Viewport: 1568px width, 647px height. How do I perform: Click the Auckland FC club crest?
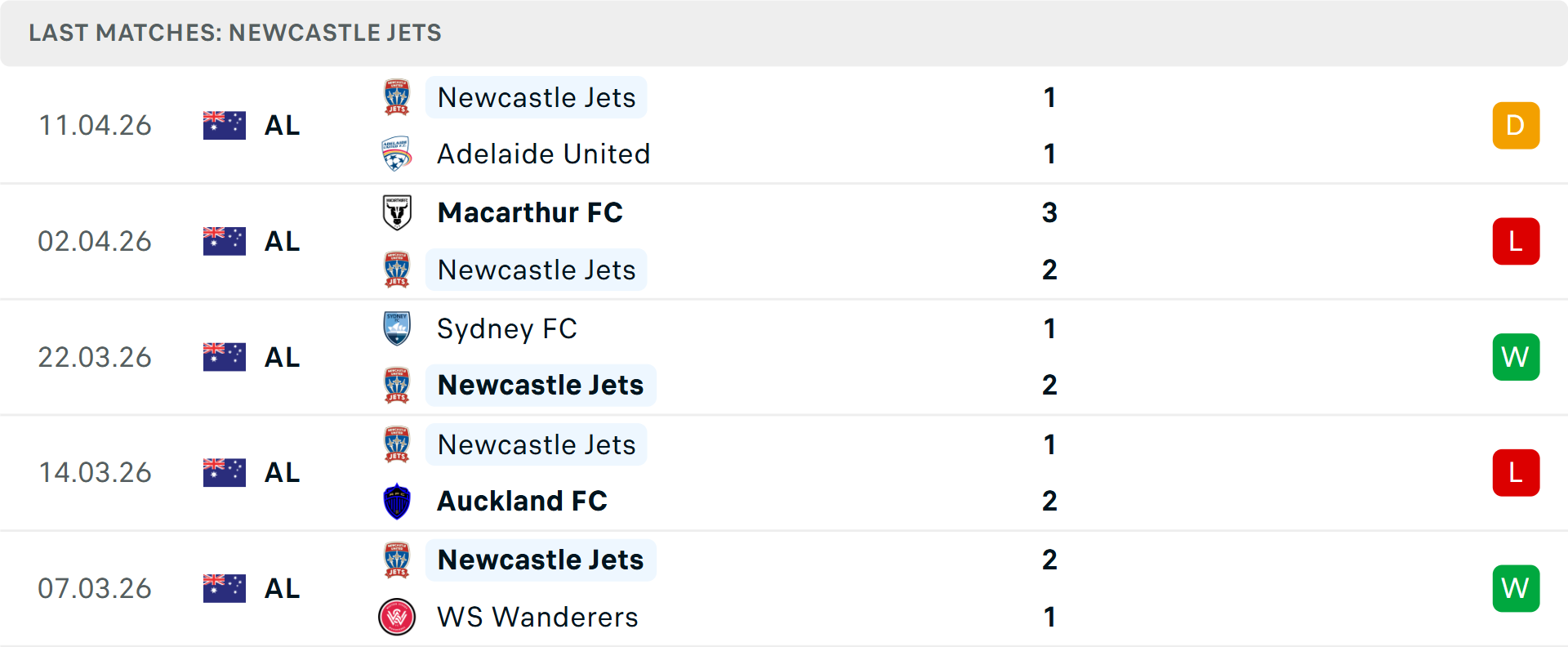pos(397,501)
